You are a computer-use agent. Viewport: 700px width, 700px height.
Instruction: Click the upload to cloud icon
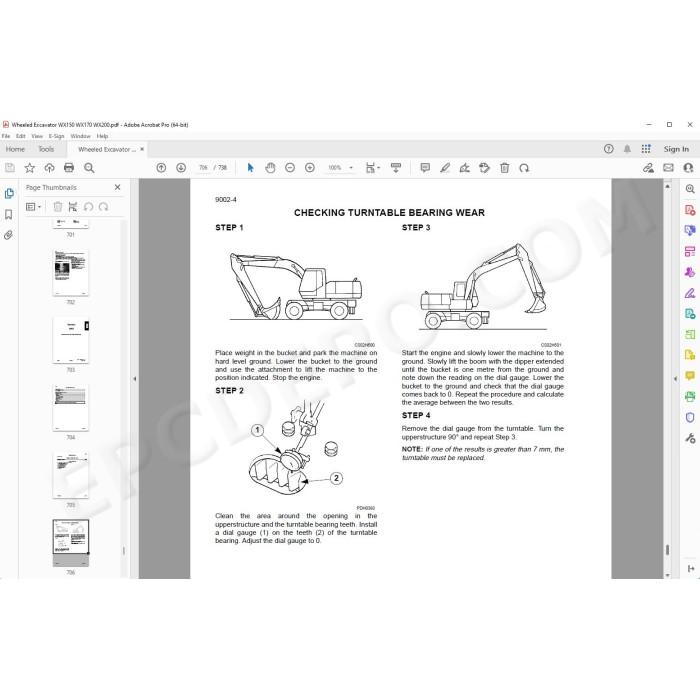(49, 168)
